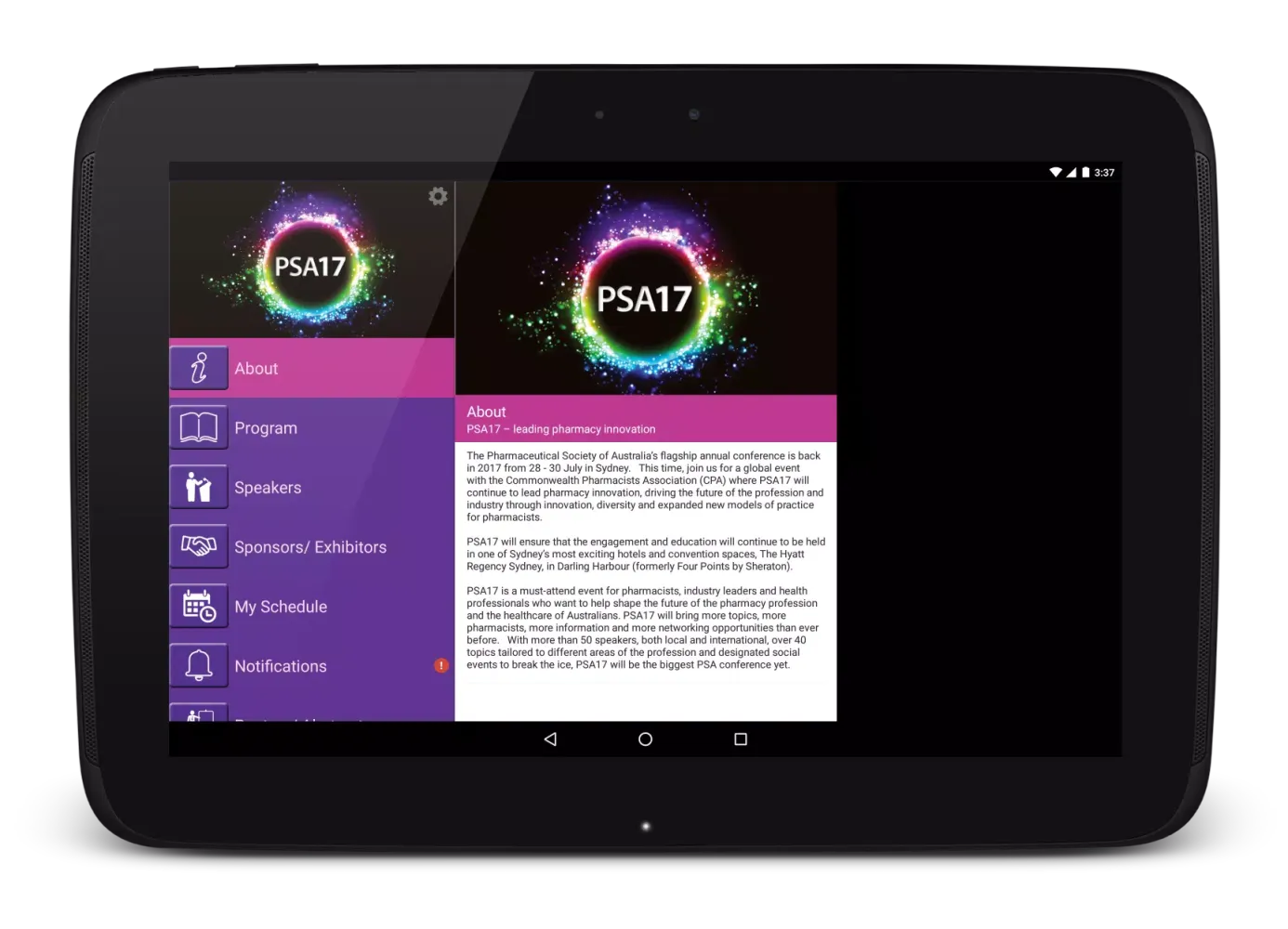Click the red notification alert badge

tap(441, 665)
